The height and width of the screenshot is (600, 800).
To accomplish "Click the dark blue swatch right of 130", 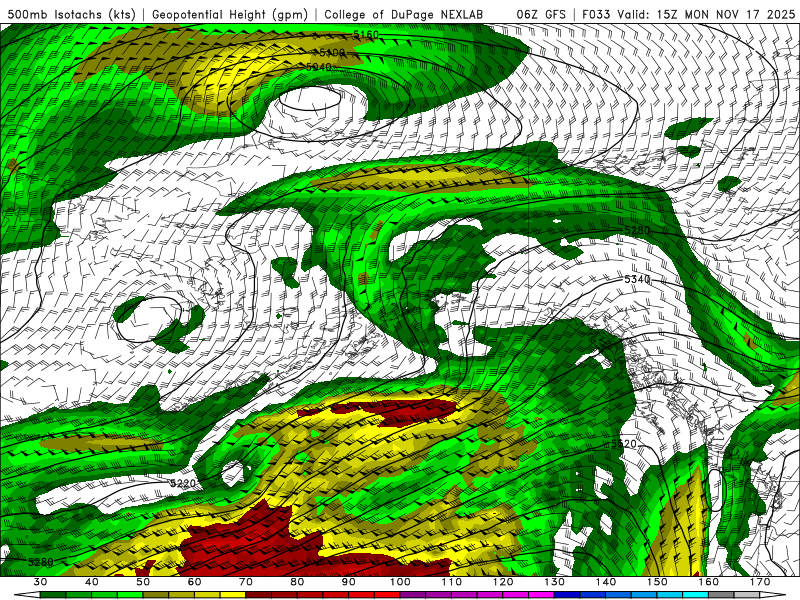I will (x=567, y=595).
